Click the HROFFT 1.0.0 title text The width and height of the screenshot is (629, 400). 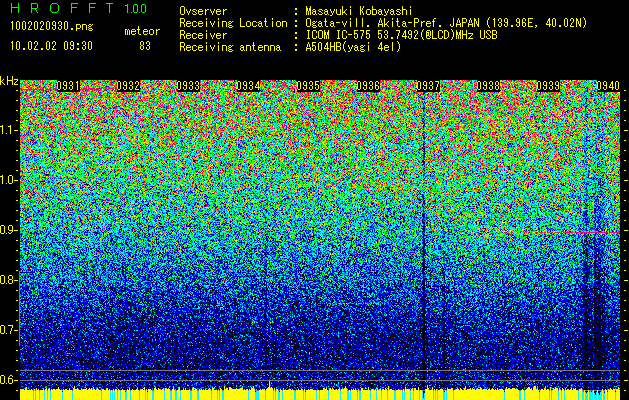tap(78, 8)
